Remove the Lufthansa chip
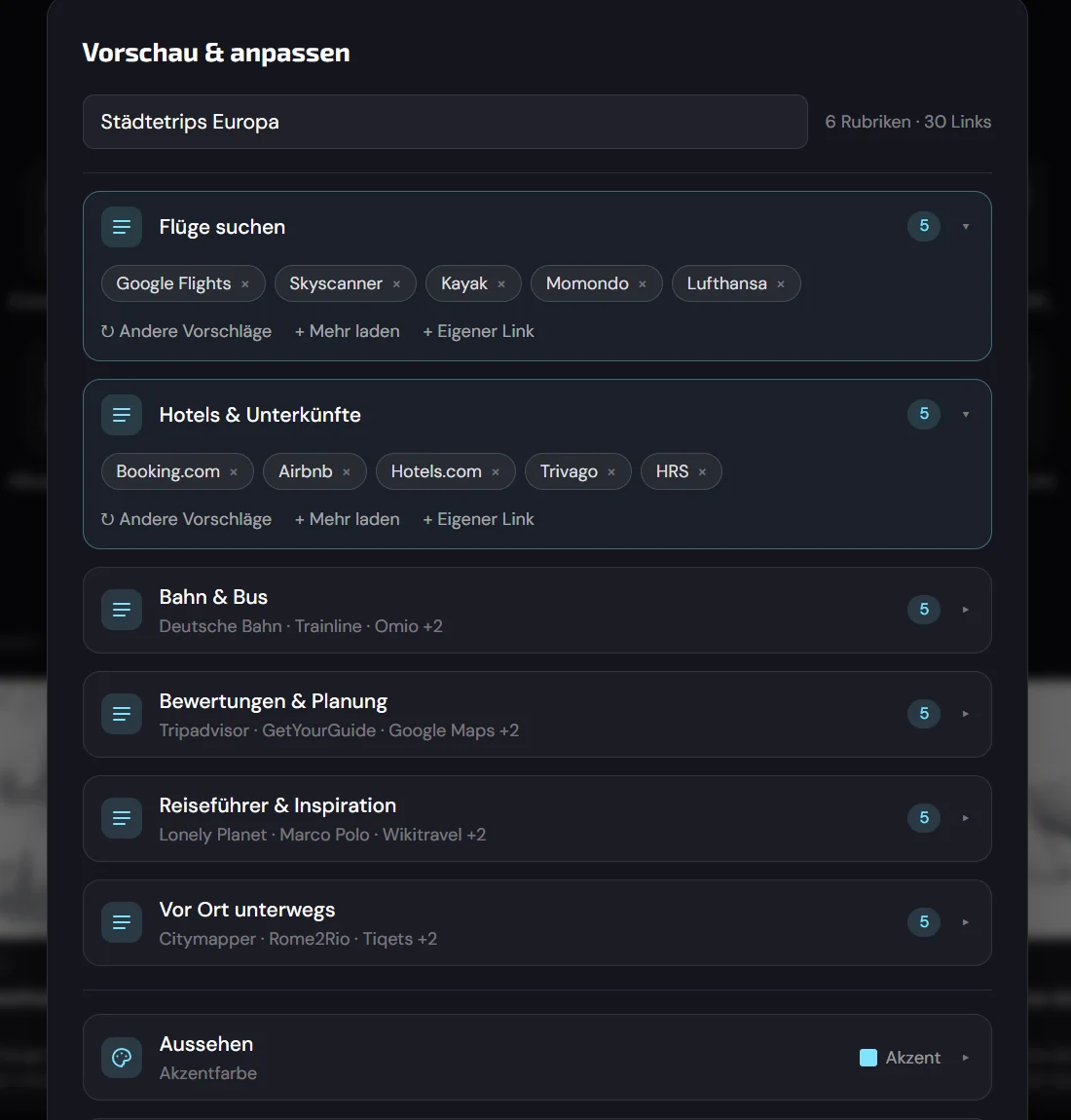The image size is (1071, 1120). pyautogui.click(x=781, y=284)
